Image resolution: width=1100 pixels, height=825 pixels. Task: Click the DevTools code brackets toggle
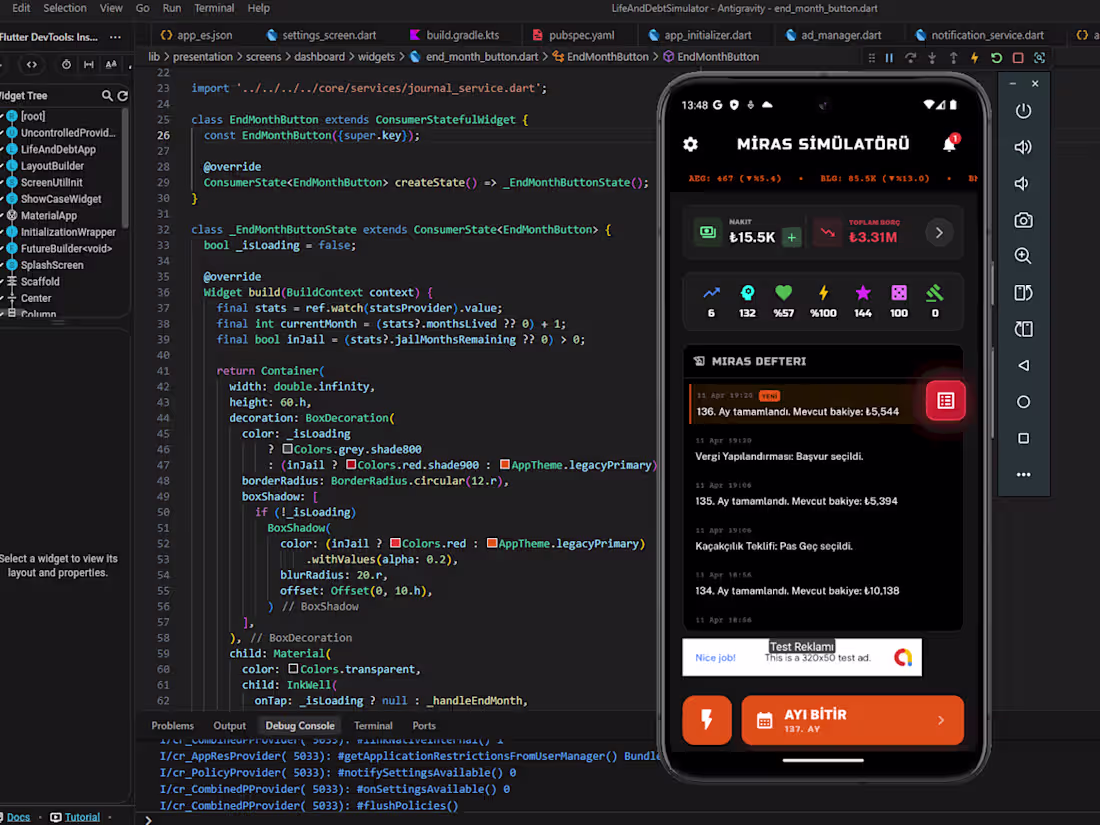[x=32, y=65]
